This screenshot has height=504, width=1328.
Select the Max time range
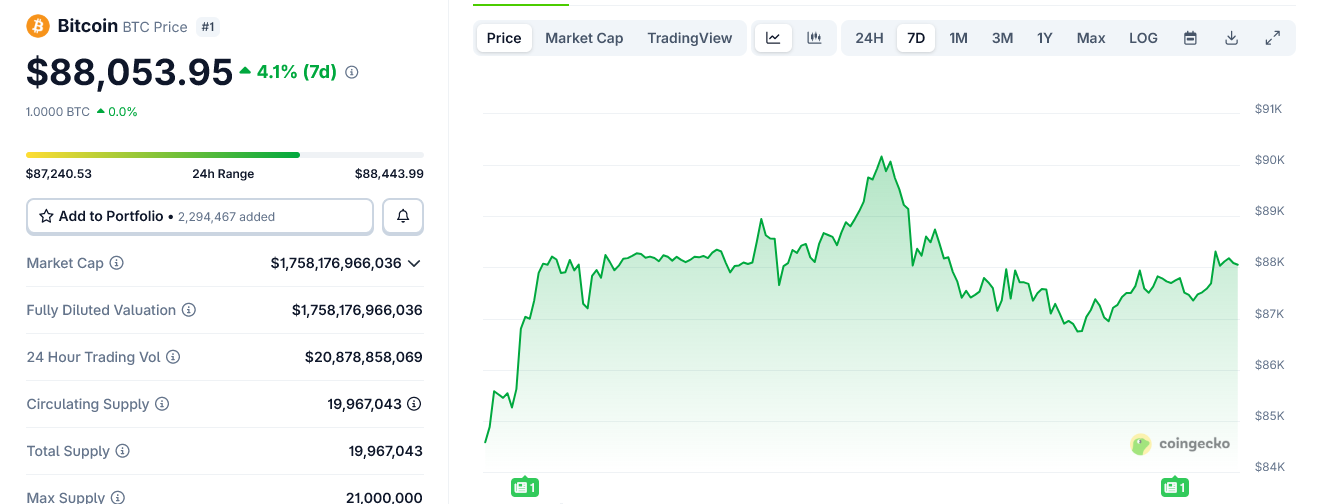1091,38
